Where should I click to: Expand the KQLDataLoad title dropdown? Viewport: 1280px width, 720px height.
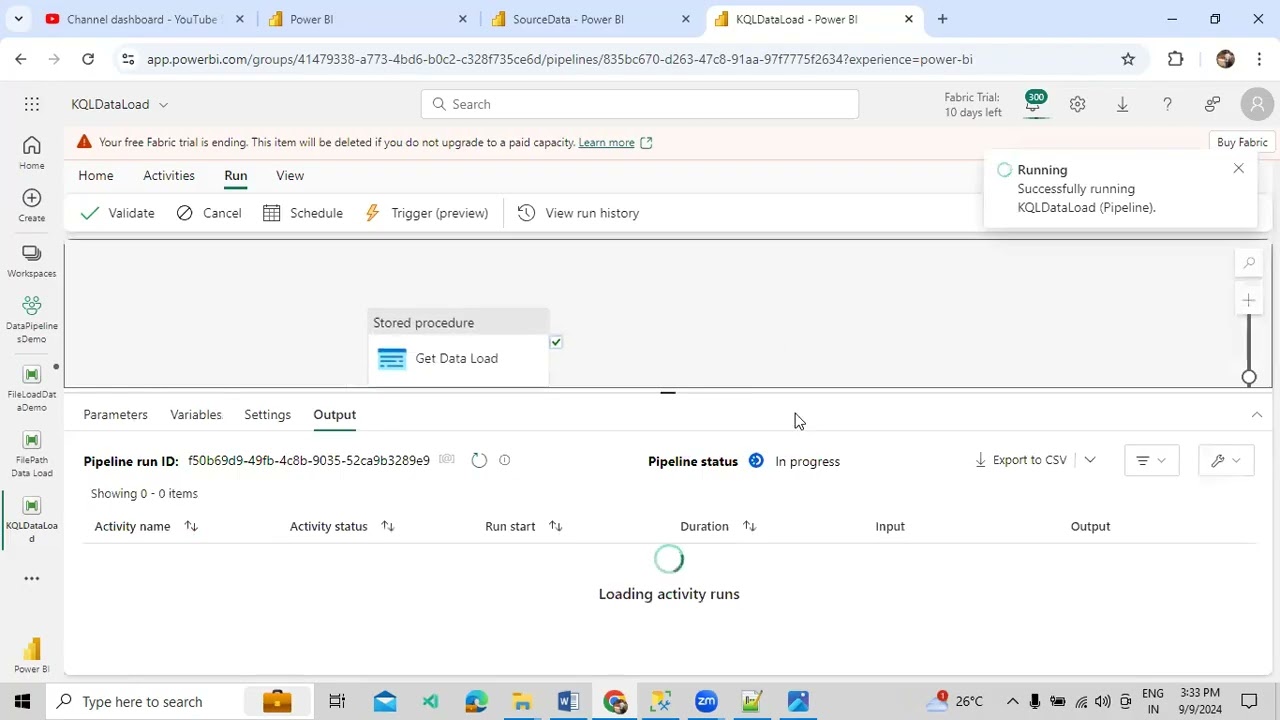163,104
